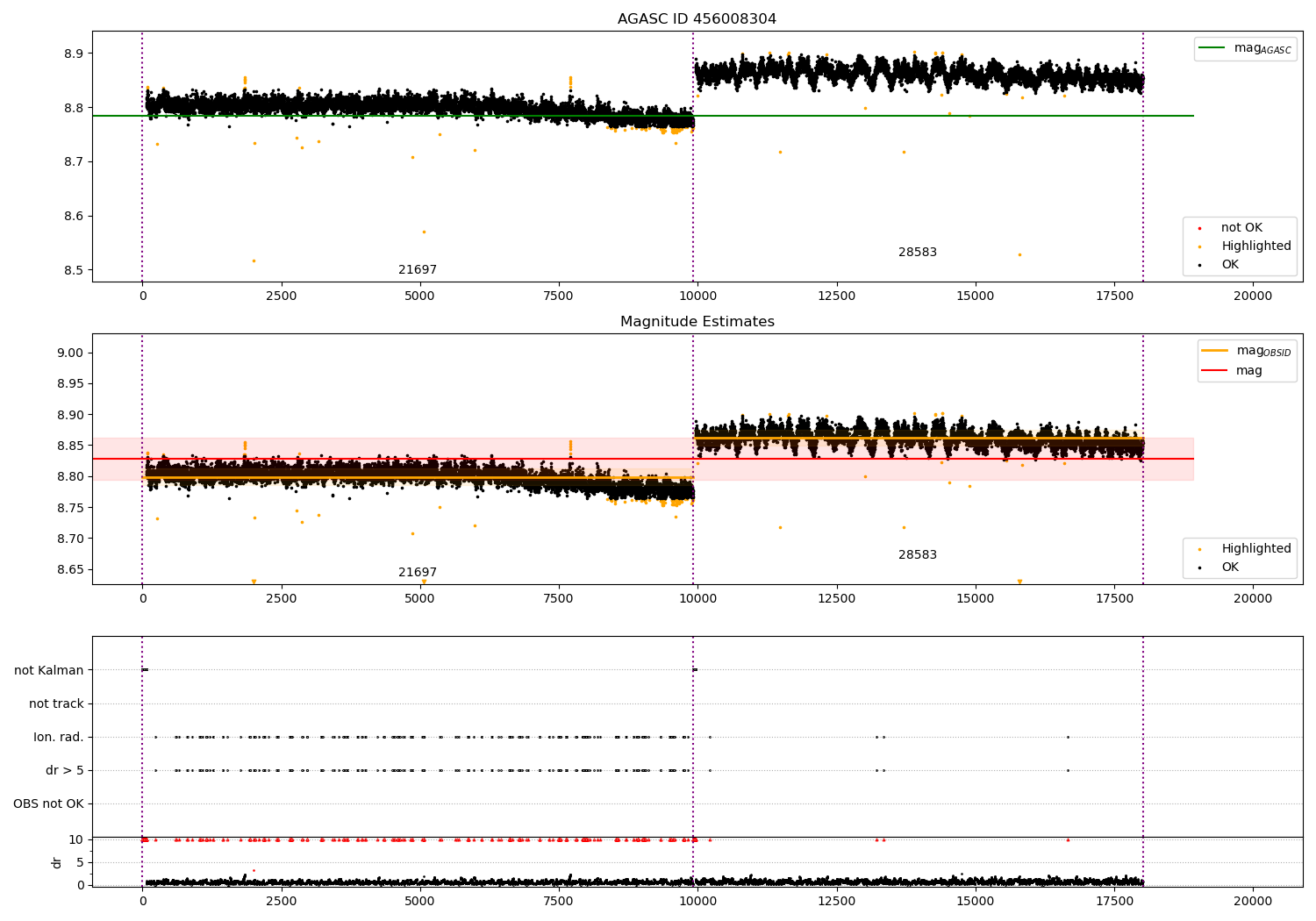Click the 8.85 y-axis tick label
Viewport: 1316px width, 921px height.
(x=70, y=446)
